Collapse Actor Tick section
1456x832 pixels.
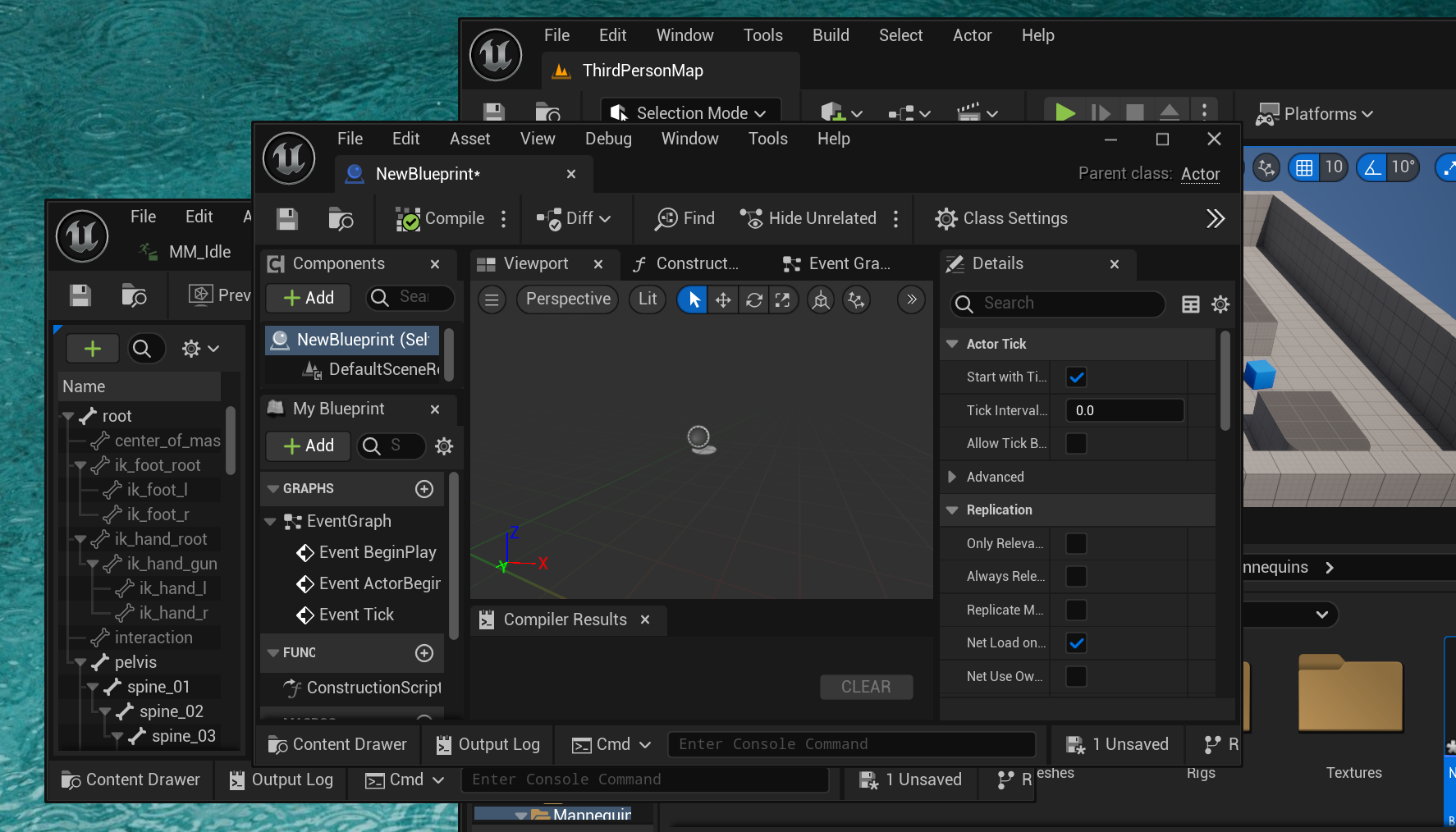pos(953,345)
